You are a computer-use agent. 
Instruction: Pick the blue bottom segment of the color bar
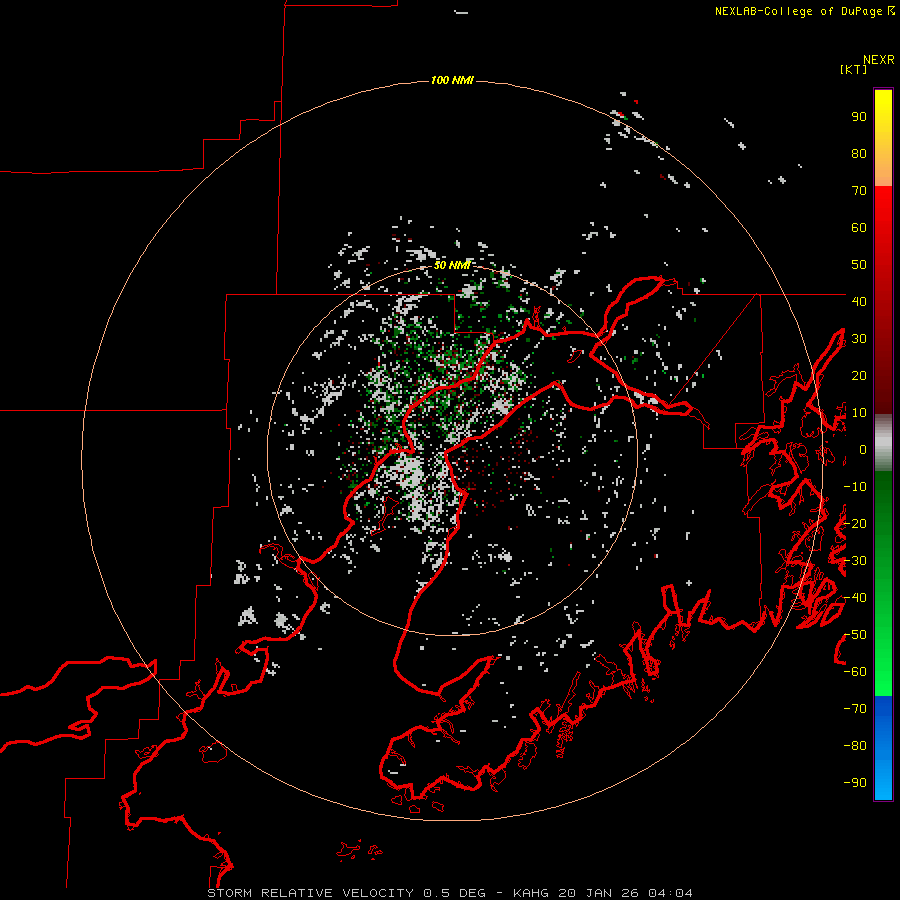pyautogui.click(x=883, y=747)
